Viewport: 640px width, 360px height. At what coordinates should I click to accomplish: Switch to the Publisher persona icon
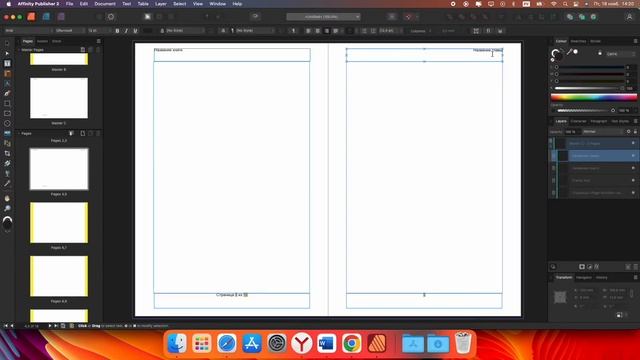(x=31, y=17)
